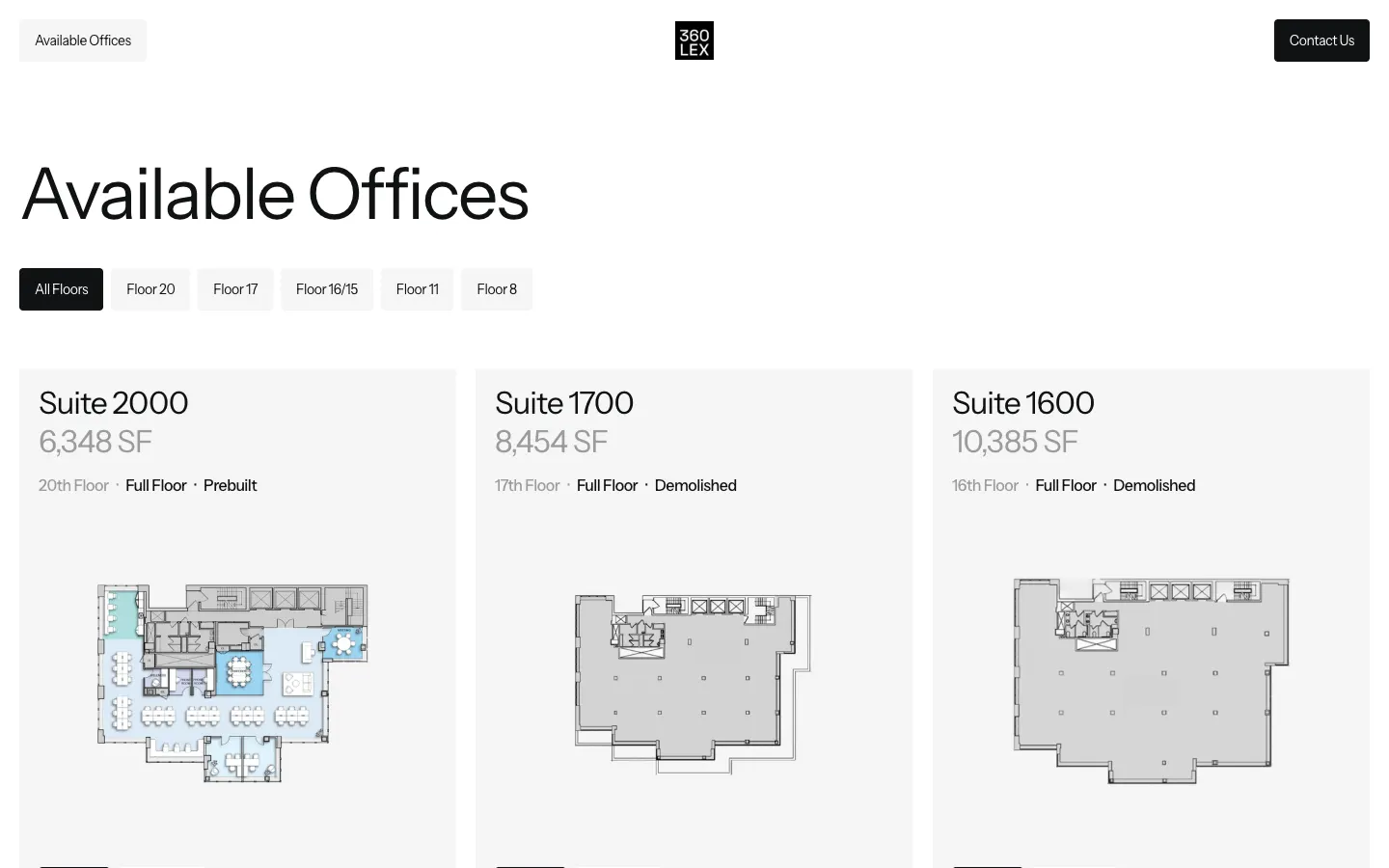
Task: Click Full Floor label on Suite 1600
Action: tap(1066, 486)
